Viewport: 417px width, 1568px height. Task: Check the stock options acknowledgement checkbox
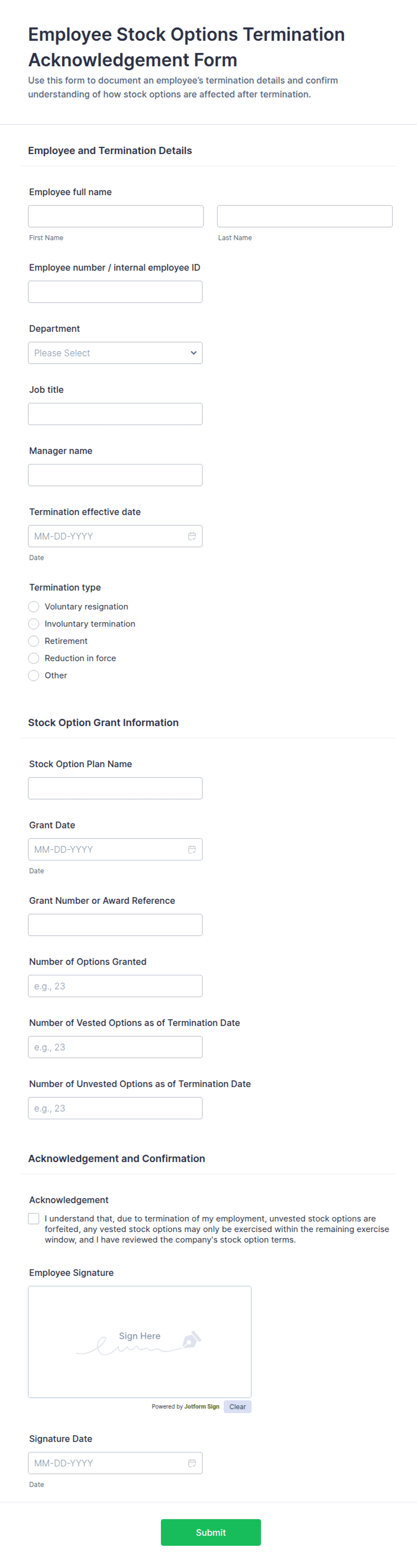(x=34, y=1219)
